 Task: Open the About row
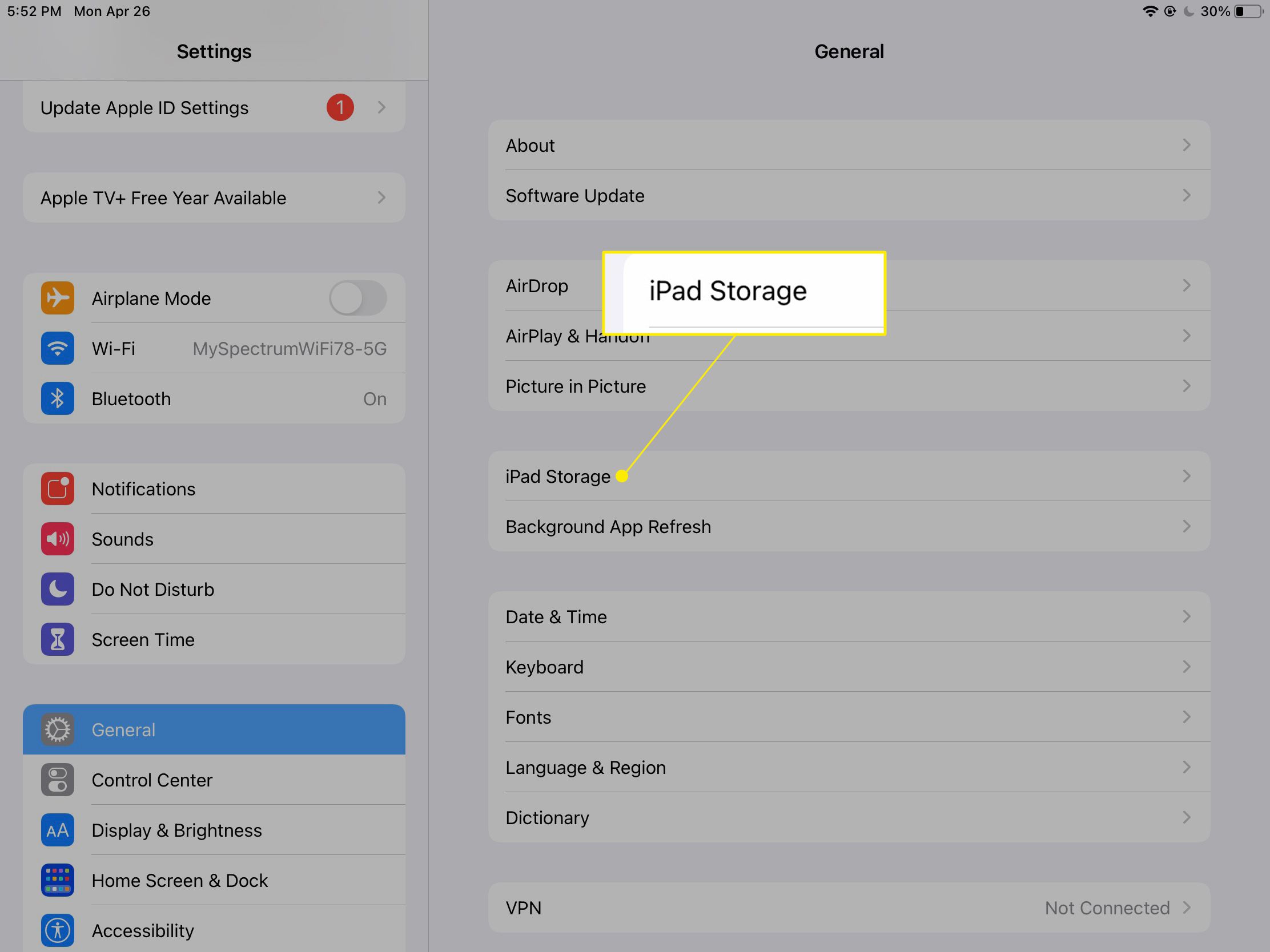pos(849,145)
